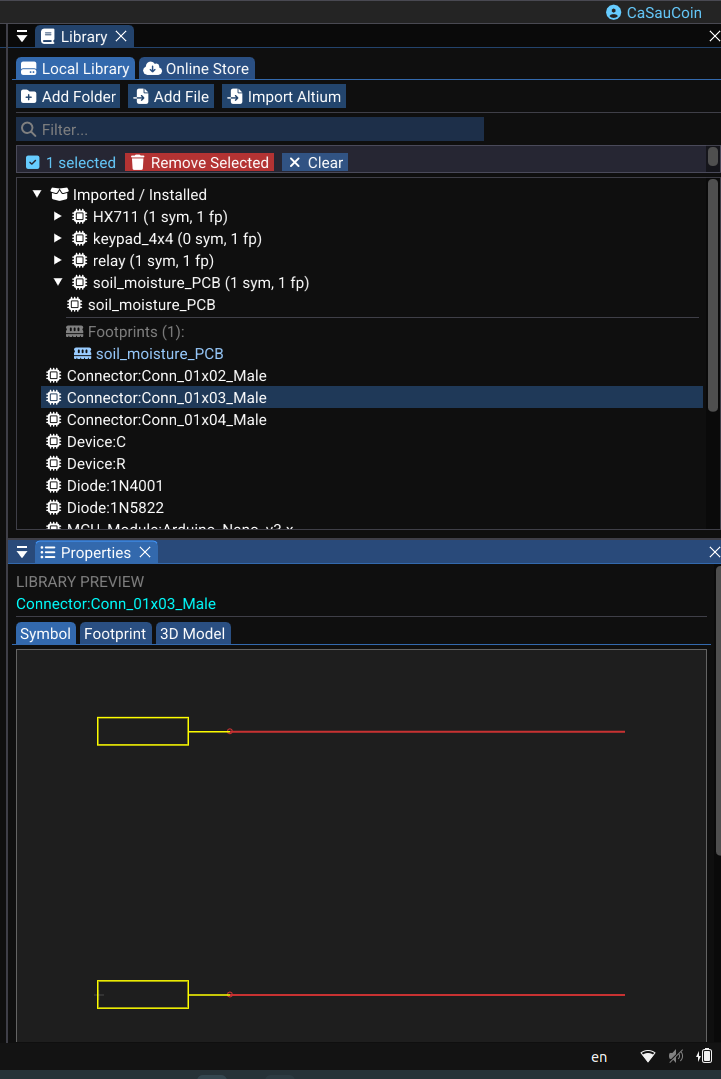Expand the keypad_4x4 library entry

(58, 239)
